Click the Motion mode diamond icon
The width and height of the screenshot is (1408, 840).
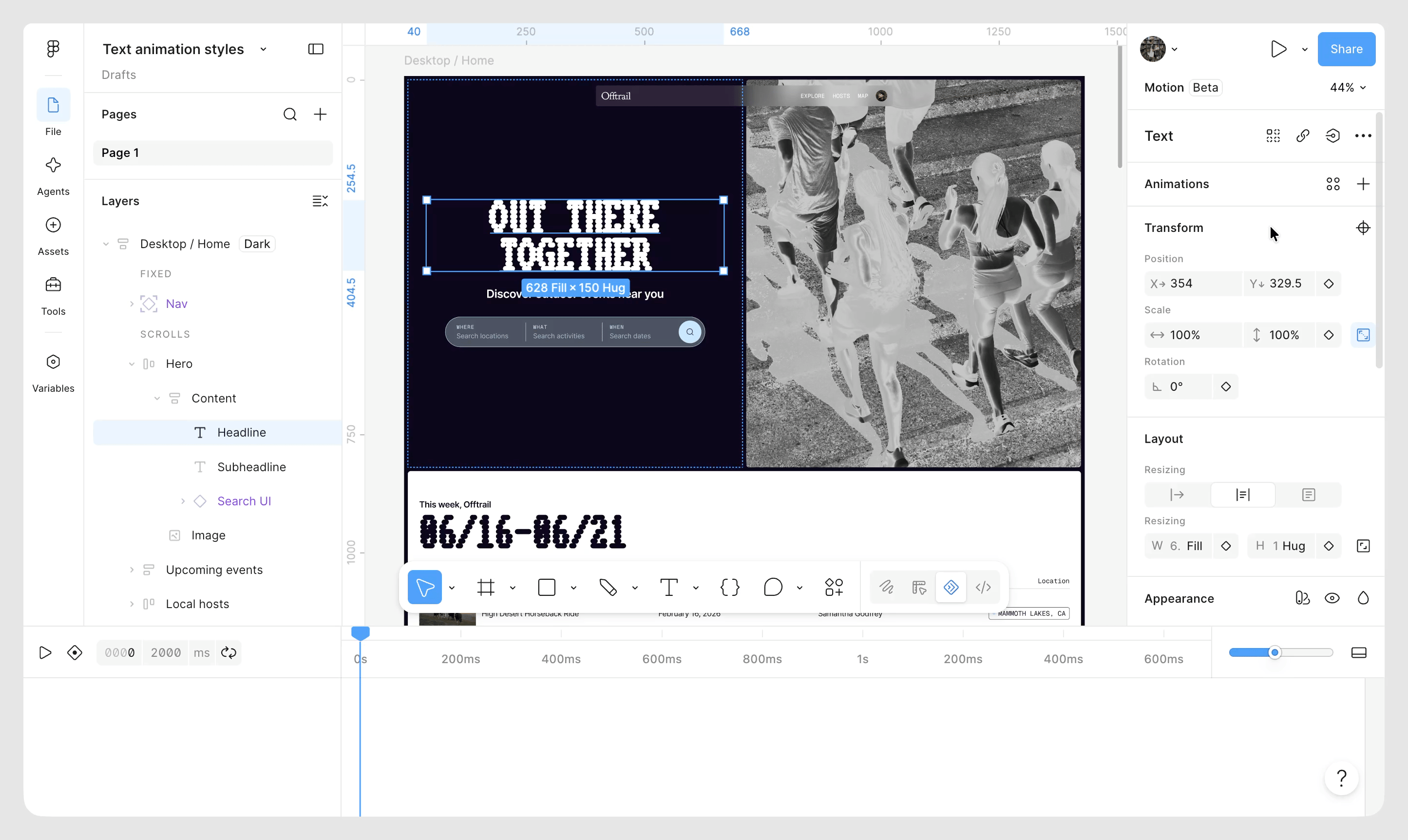[x=951, y=587]
